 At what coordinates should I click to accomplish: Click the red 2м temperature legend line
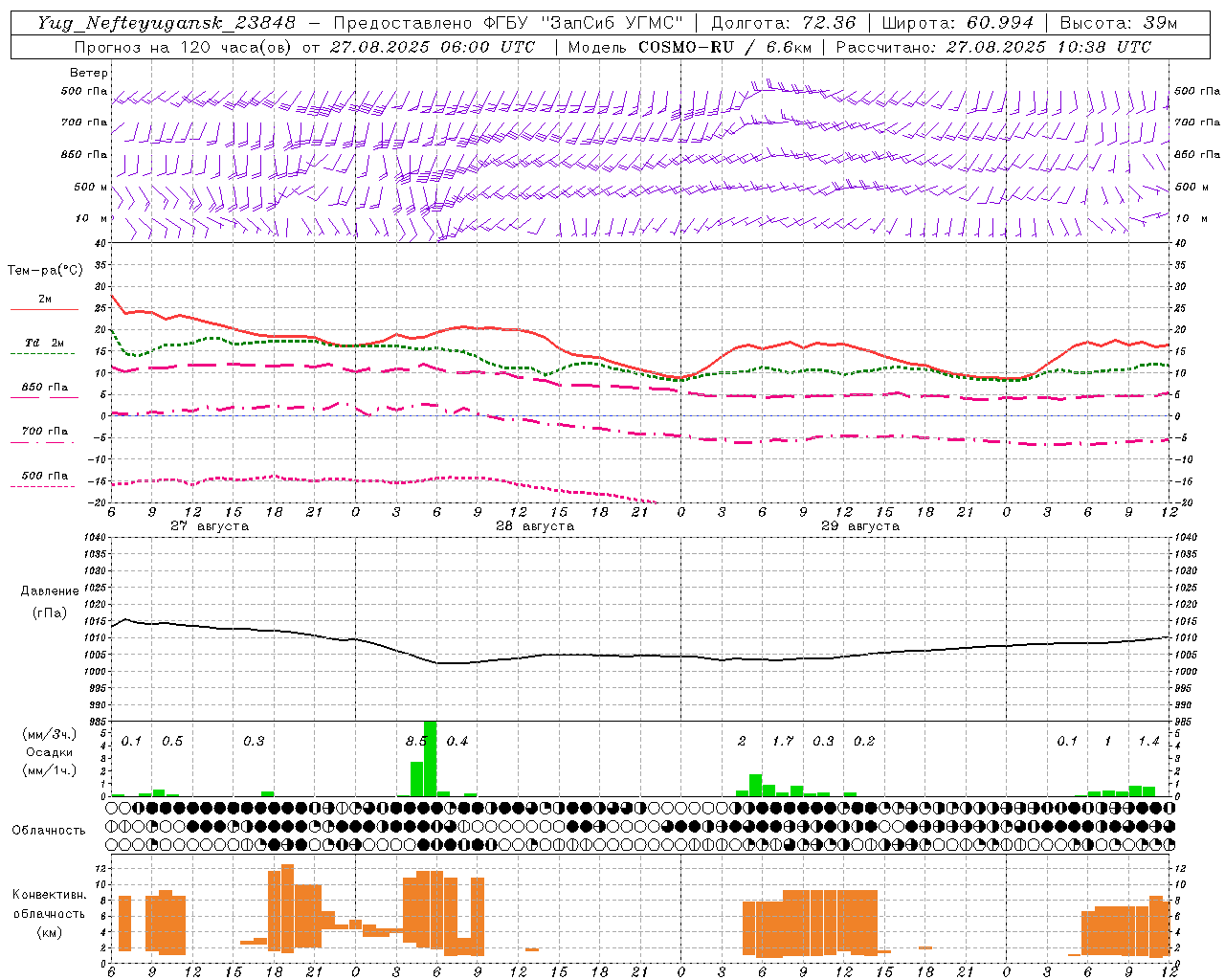[44, 309]
